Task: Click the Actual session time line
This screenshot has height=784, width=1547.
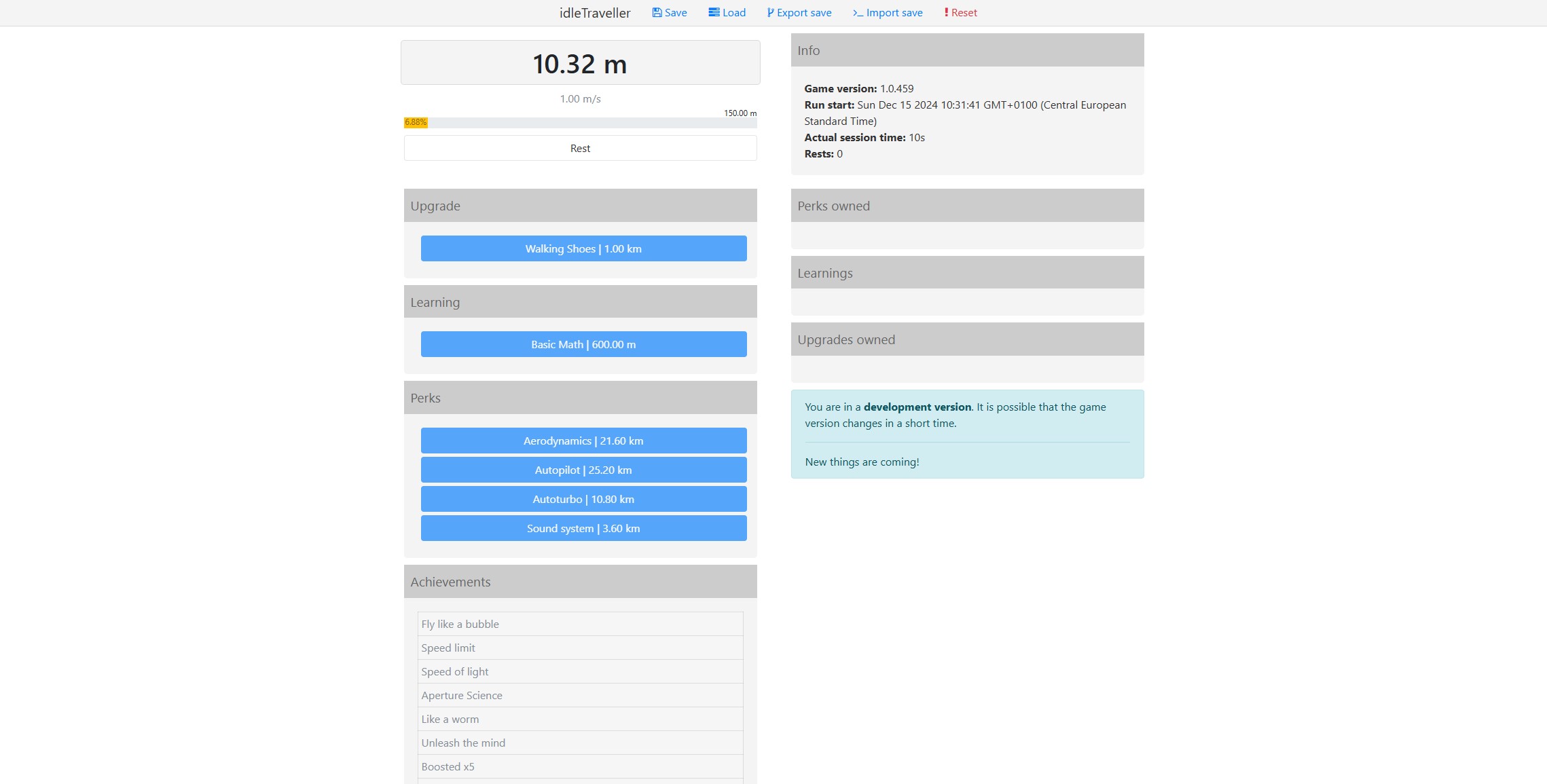Action: coord(864,137)
